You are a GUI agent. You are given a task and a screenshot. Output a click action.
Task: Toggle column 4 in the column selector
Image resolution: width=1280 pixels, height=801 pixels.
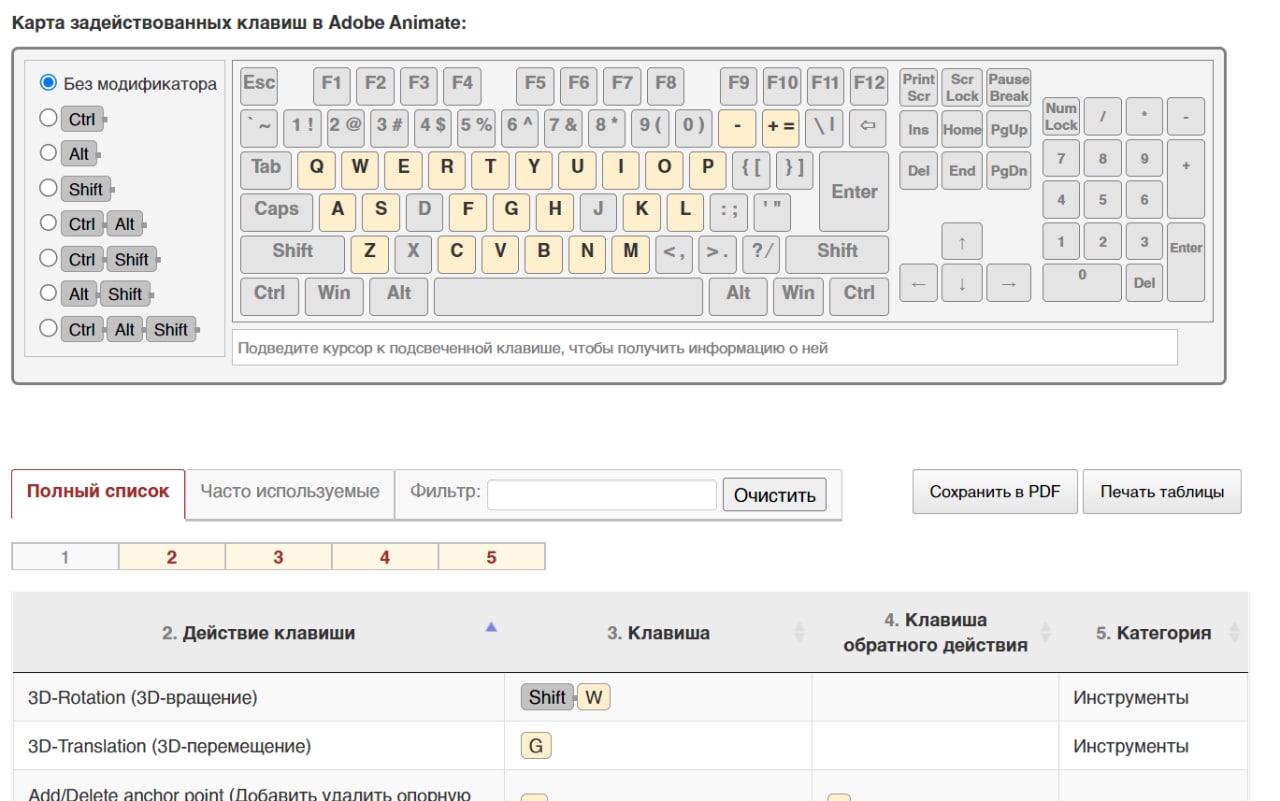(x=385, y=558)
